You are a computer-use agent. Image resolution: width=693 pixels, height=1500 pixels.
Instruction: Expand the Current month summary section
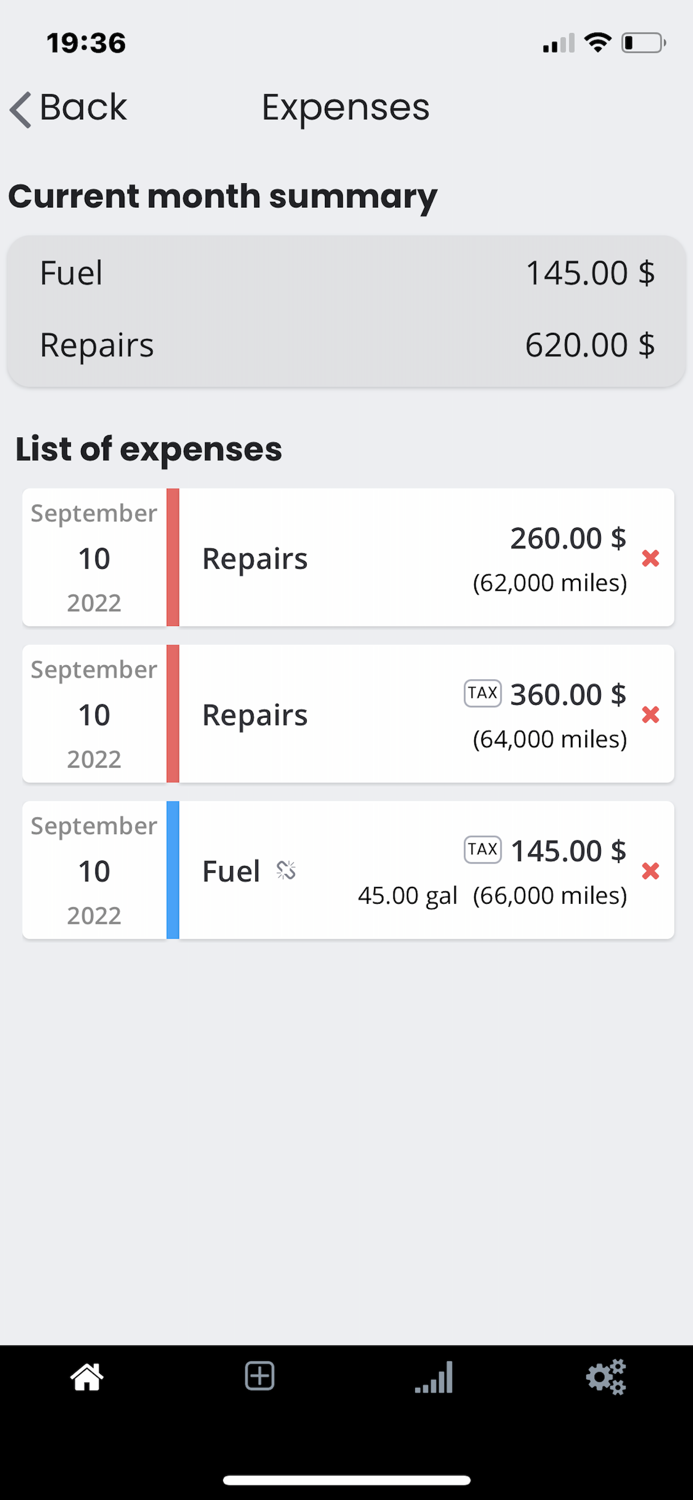click(222, 196)
